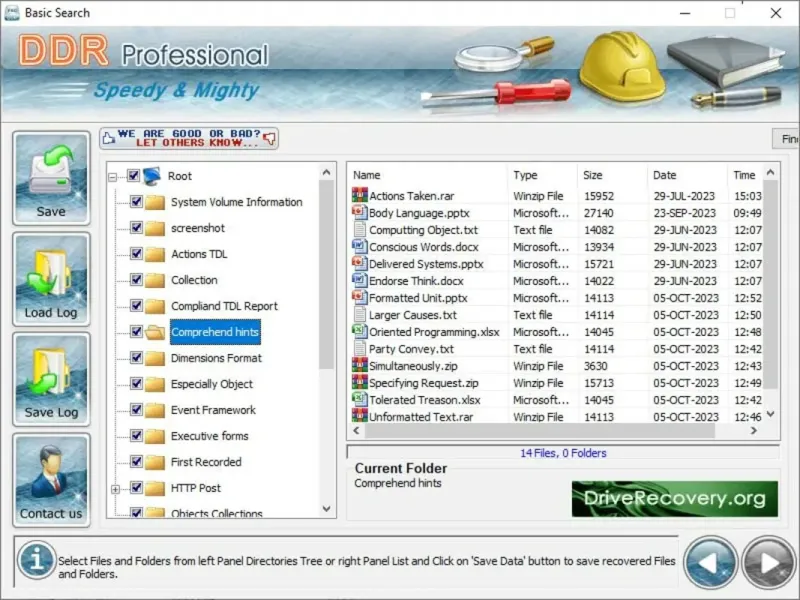Click the Root computer icon
Image resolution: width=800 pixels, height=600 pixels.
(152, 176)
